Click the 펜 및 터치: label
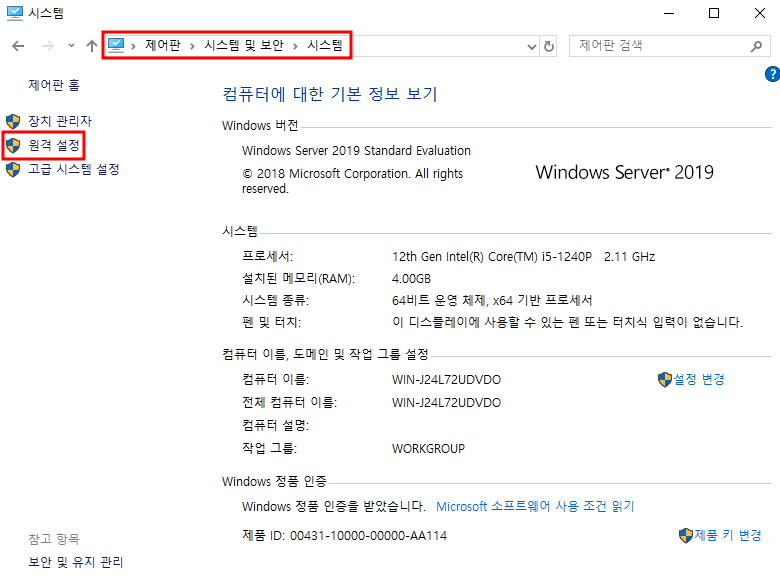The image size is (780, 586). point(271,322)
